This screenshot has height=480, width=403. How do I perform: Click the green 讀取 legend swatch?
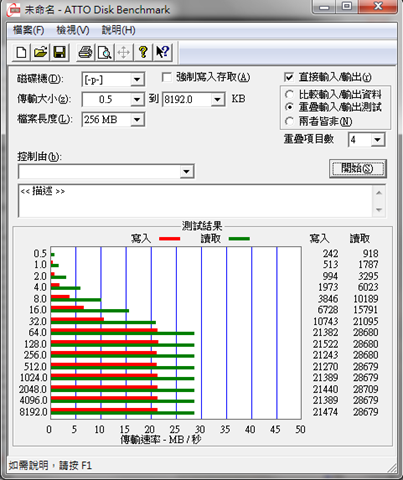239,239
